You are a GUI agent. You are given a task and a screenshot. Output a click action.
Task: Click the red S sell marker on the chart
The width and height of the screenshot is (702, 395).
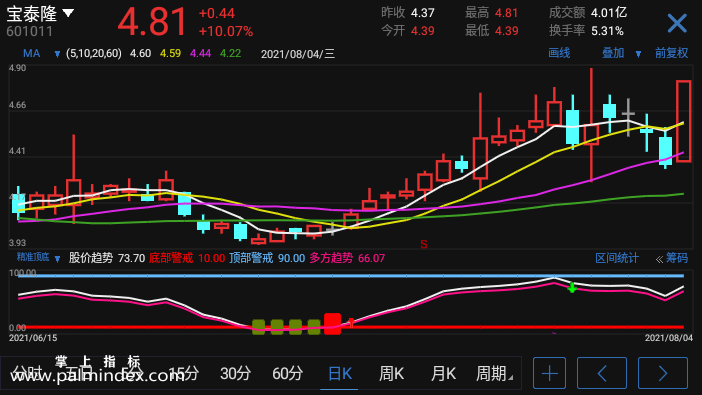pos(424,244)
